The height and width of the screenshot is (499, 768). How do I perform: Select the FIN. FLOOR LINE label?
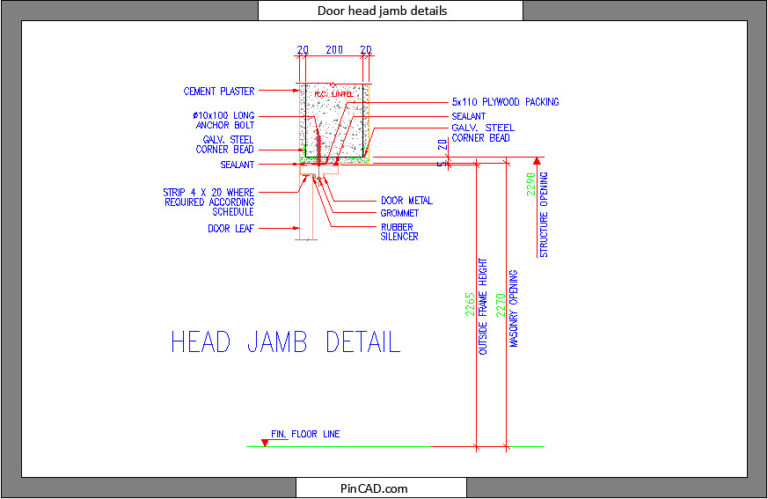[x=305, y=434]
